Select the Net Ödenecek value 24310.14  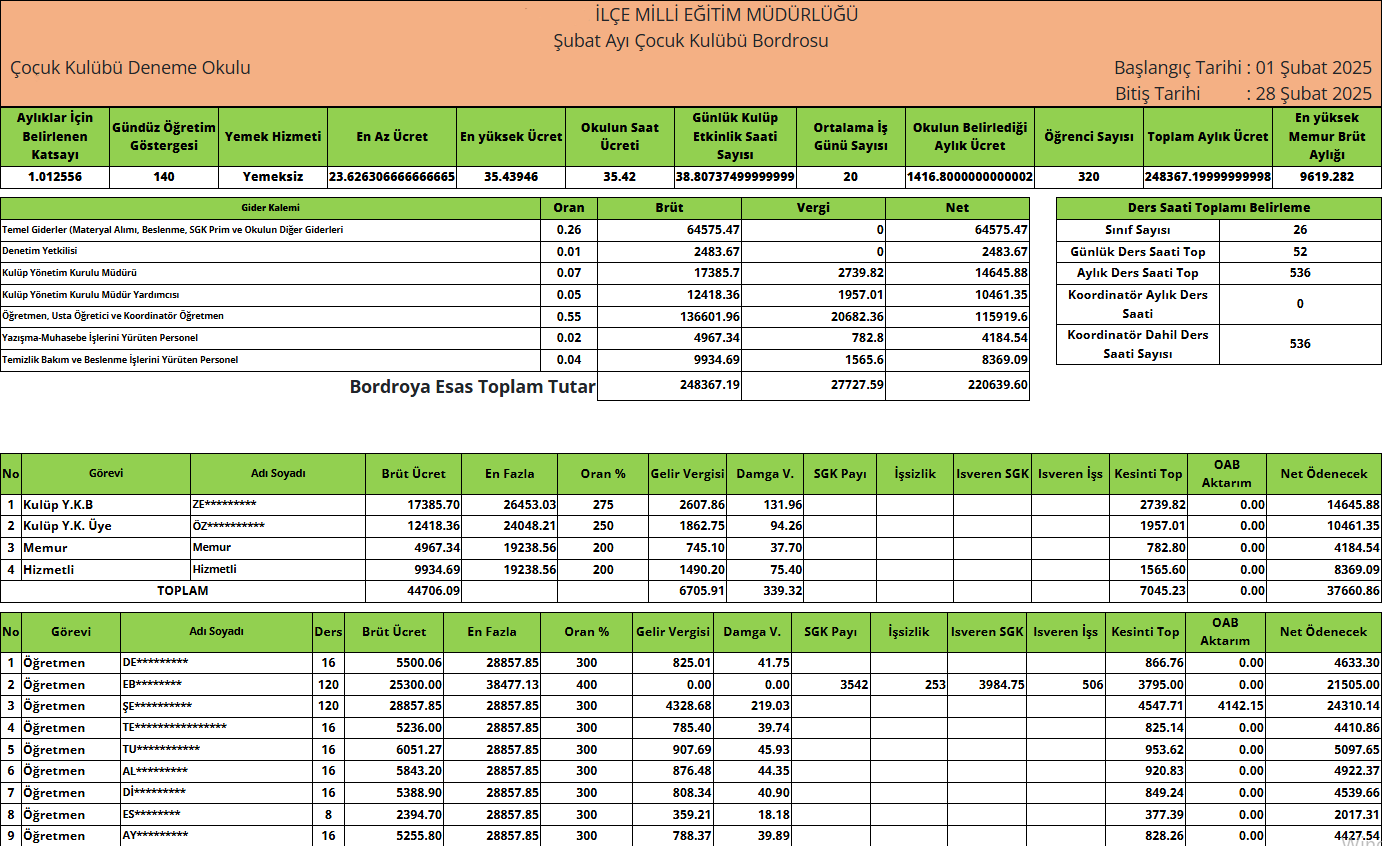(x=1352, y=706)
